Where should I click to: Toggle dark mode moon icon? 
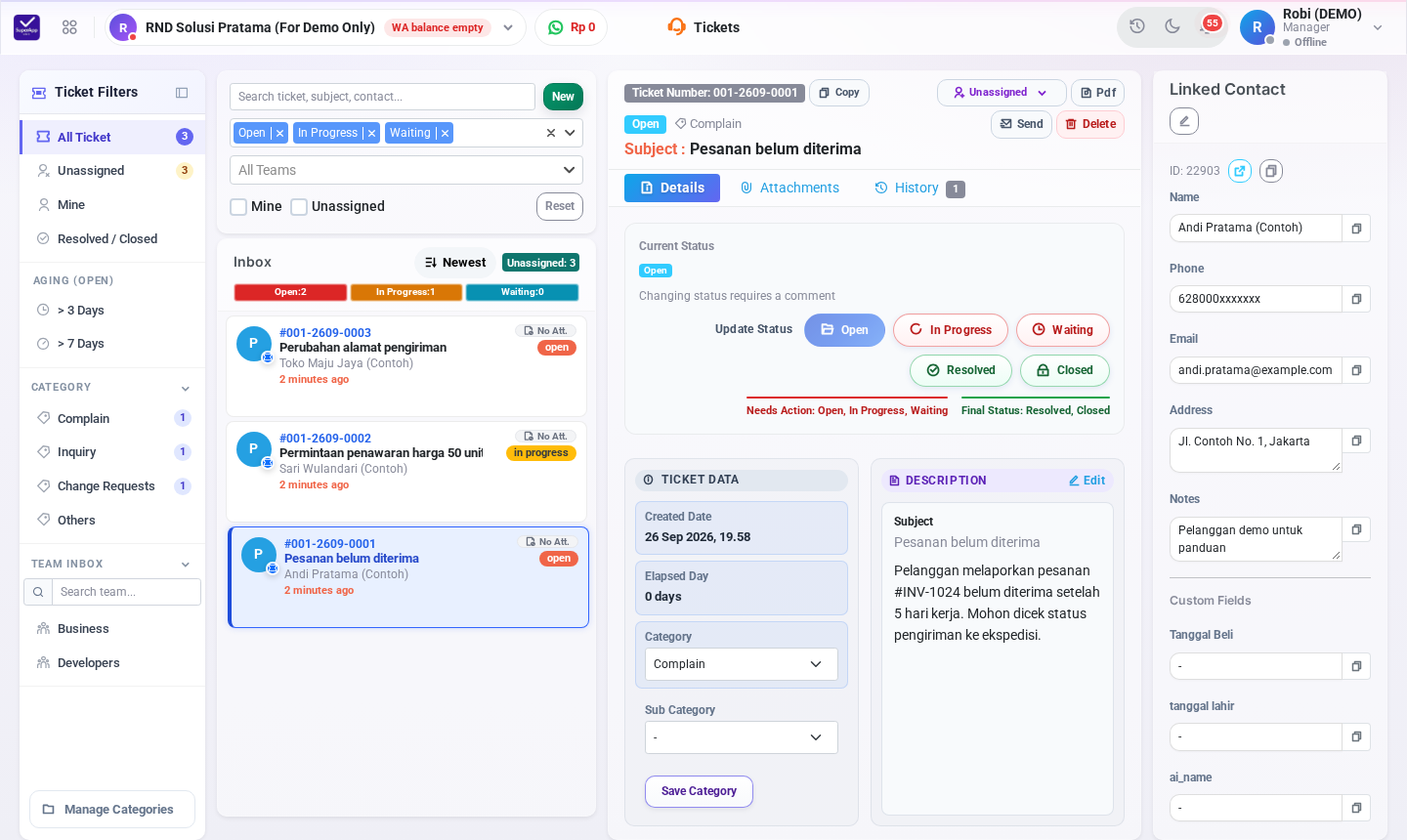1172,26
